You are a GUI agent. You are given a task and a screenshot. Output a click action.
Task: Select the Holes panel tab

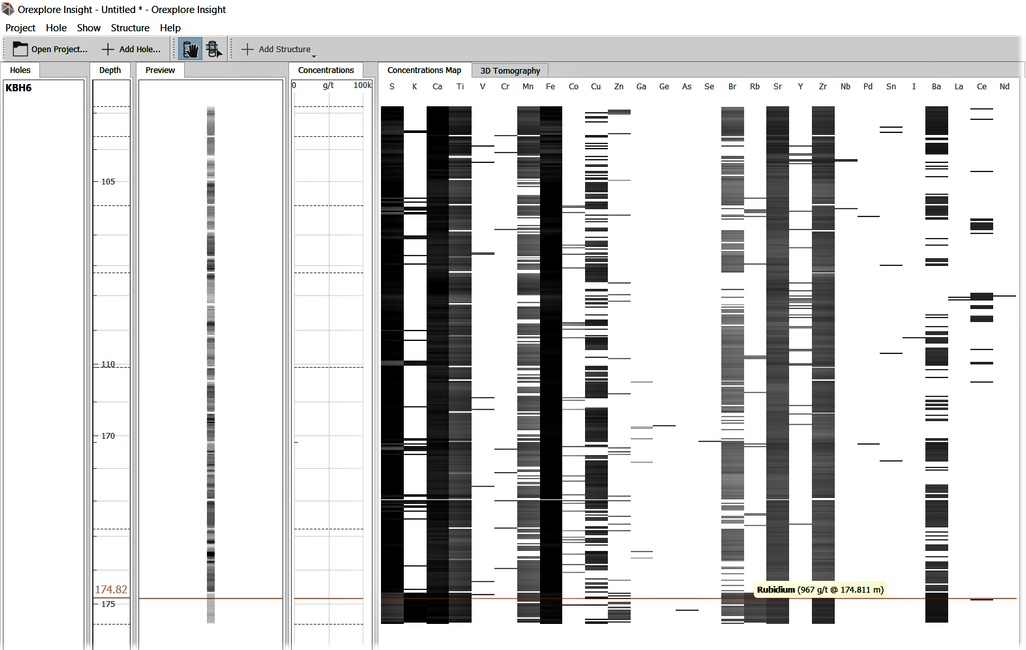click(x=20, y=70)
